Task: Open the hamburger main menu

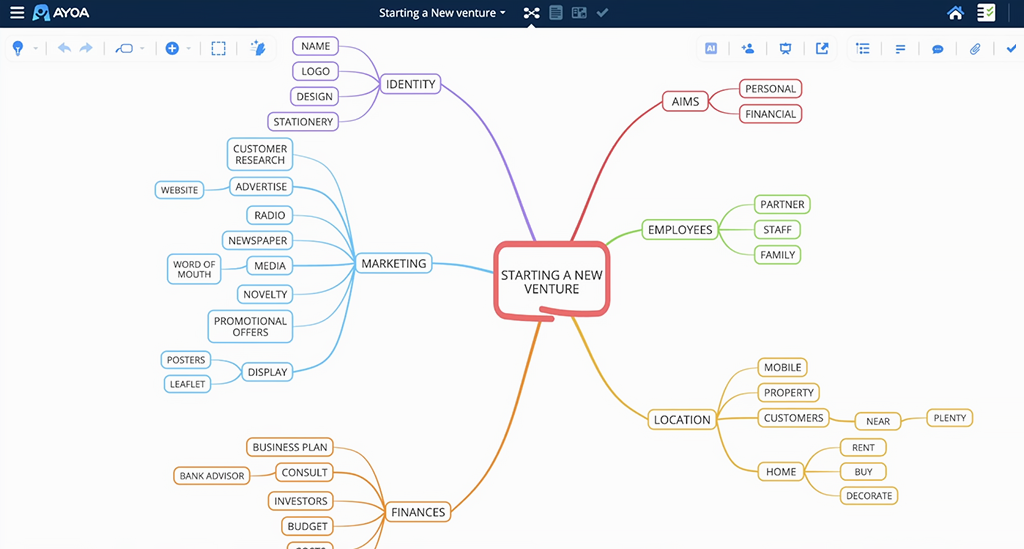Action: click(x=17, y=13)
